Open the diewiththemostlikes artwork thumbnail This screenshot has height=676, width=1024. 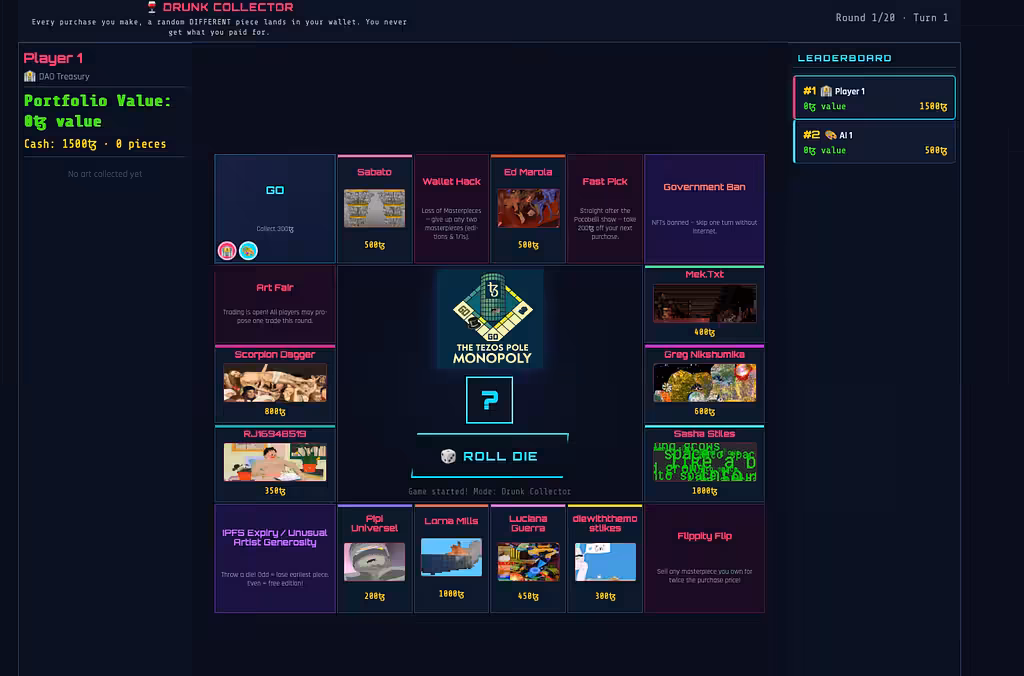point(605,562)
